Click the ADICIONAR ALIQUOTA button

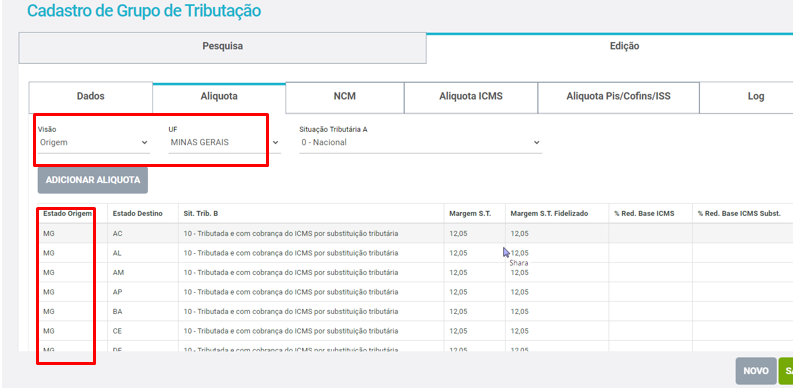pyautogui.click(x=93, y=180)
